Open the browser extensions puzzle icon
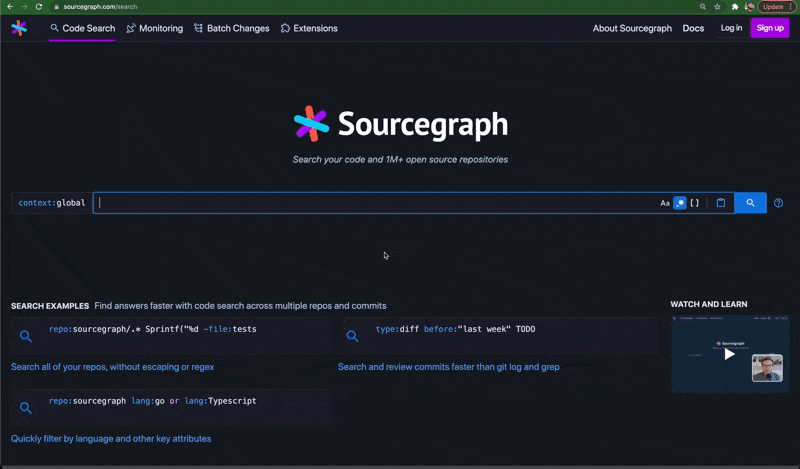 click(735, 7)
